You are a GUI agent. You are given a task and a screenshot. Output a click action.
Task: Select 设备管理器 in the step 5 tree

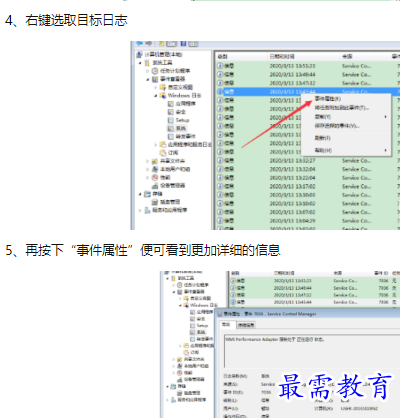pos(194,379)
